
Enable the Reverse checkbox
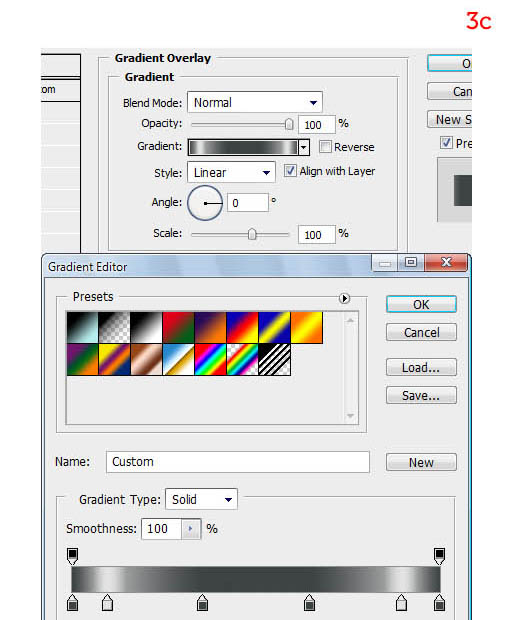(x=325, y=147)
